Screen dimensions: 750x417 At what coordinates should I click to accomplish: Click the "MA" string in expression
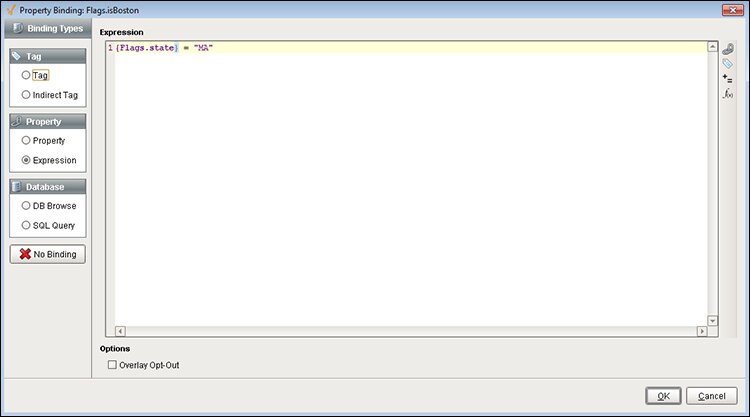tap(203, 48)
